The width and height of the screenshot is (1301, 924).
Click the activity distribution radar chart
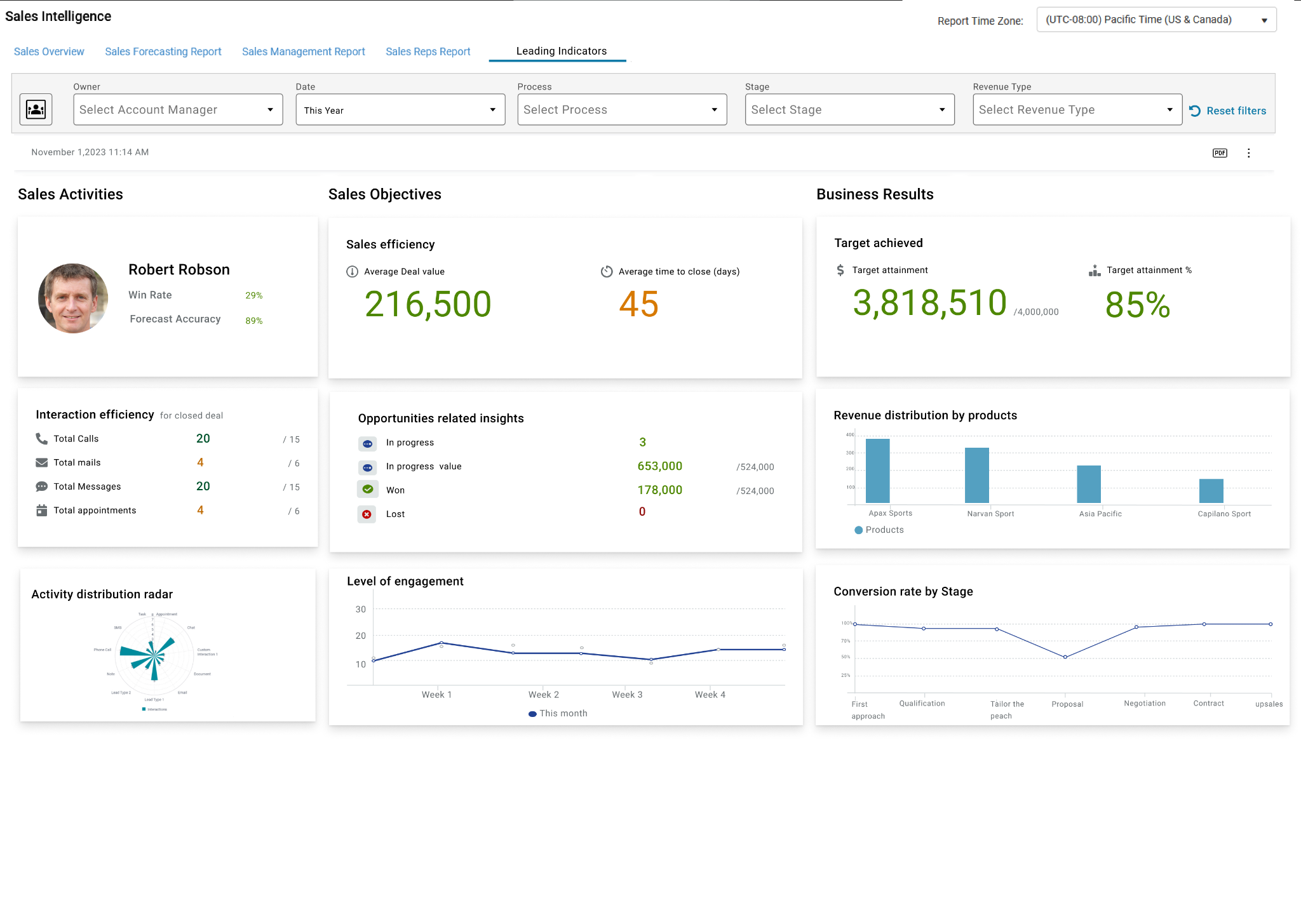(154, 655)
